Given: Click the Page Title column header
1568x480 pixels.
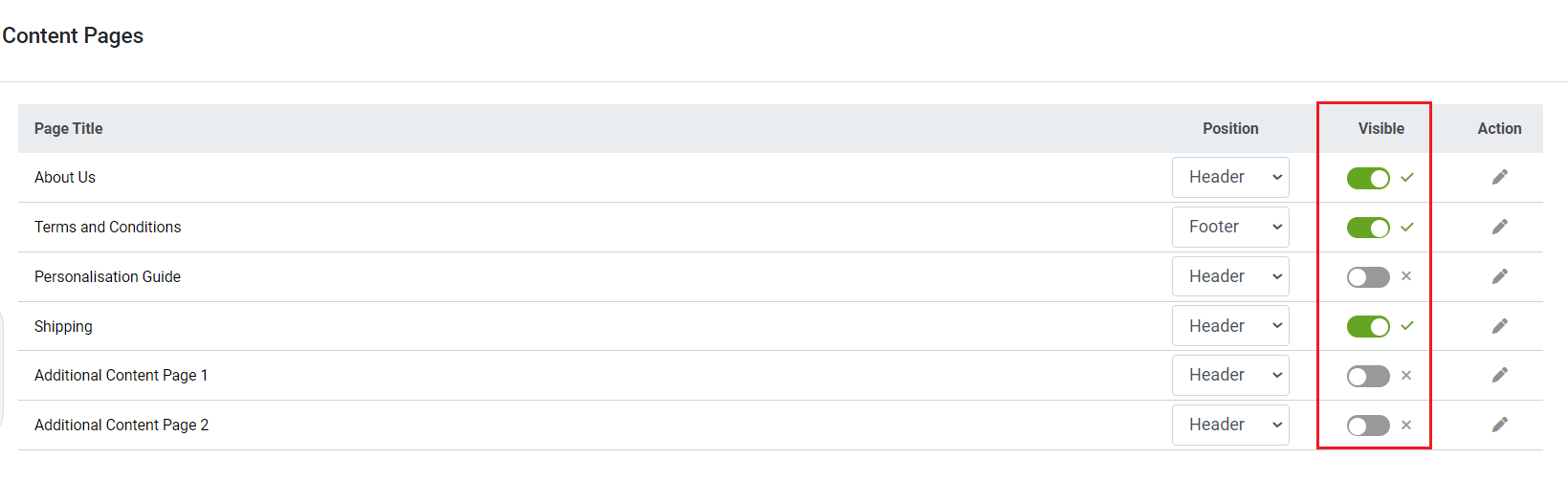Looking at the screenshot, I should 68,128.
